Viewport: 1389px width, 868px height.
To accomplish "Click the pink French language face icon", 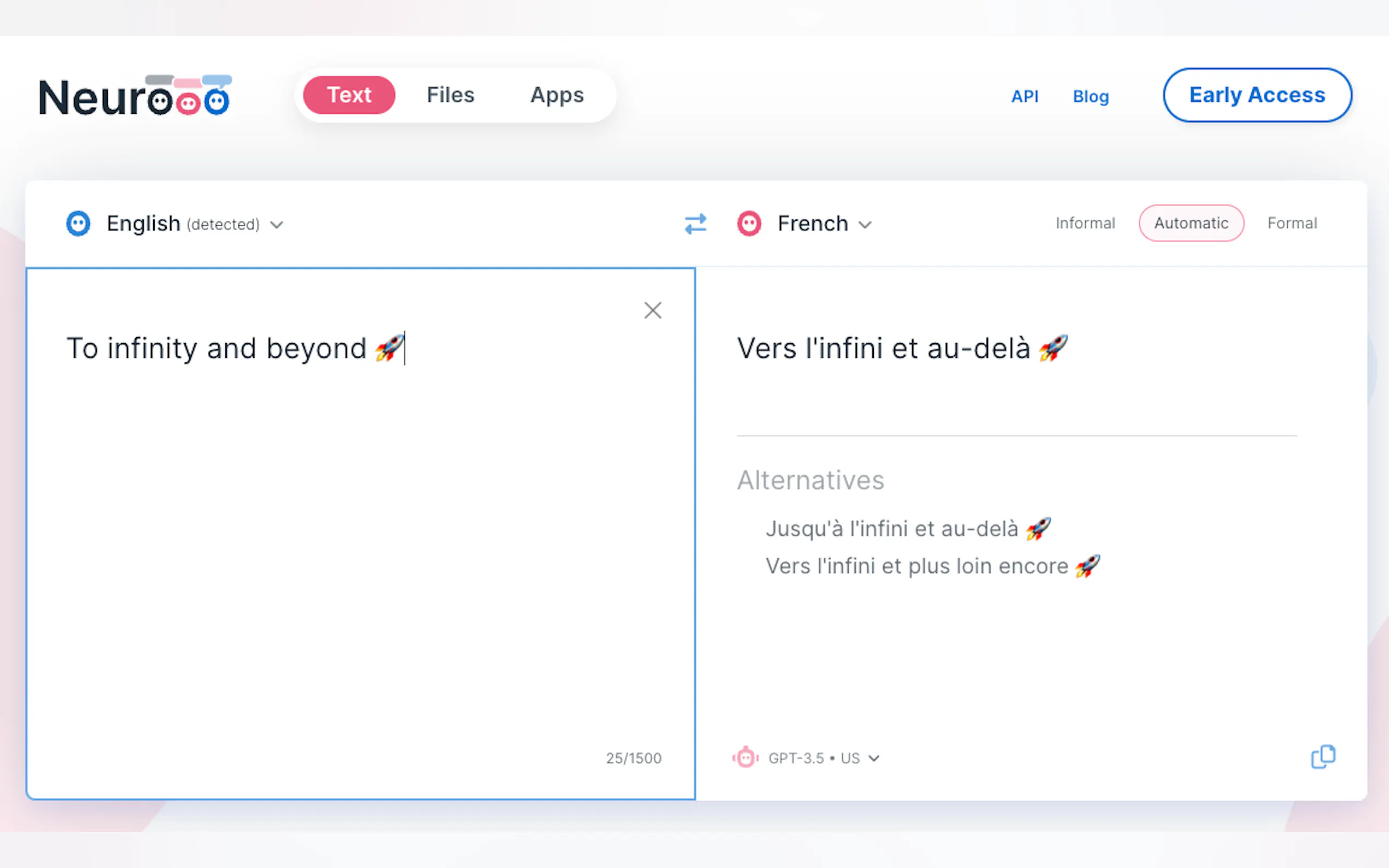I will click(749, 224).
